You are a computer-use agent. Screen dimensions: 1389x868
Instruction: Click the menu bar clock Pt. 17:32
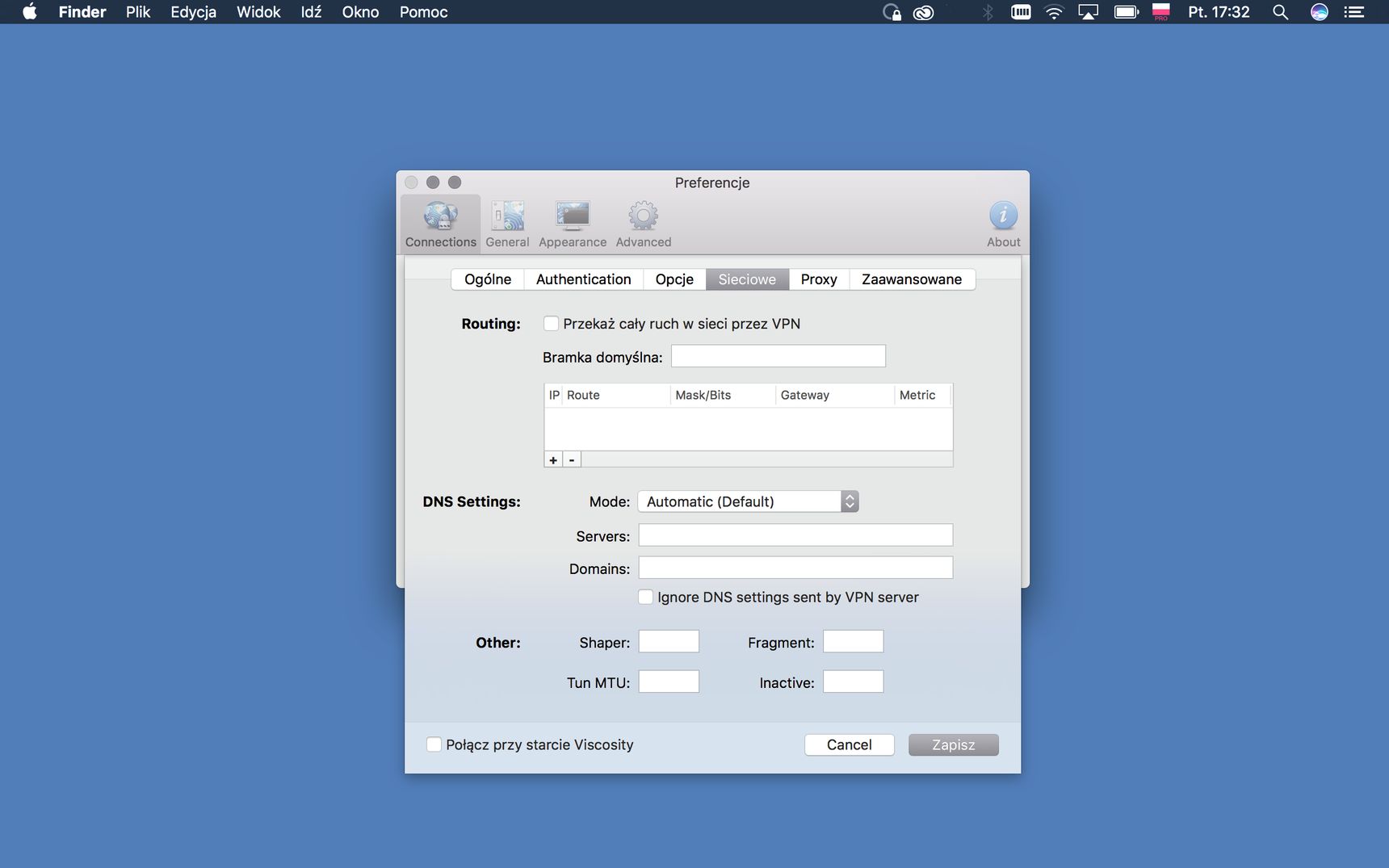coord(1219,12)
